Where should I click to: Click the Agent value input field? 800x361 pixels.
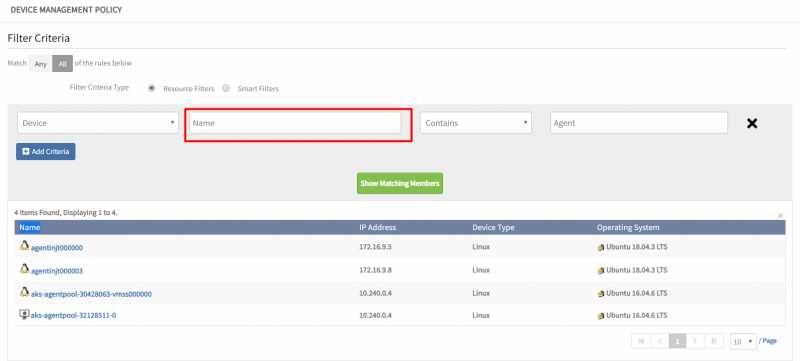(x=639, y=123)
